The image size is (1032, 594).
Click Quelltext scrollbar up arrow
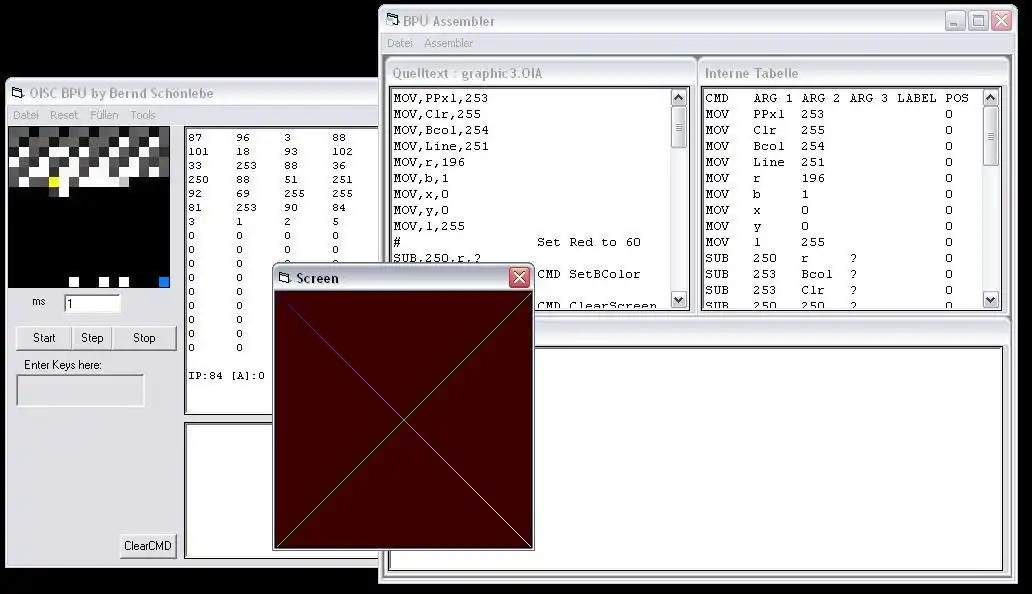coord(679,98)
